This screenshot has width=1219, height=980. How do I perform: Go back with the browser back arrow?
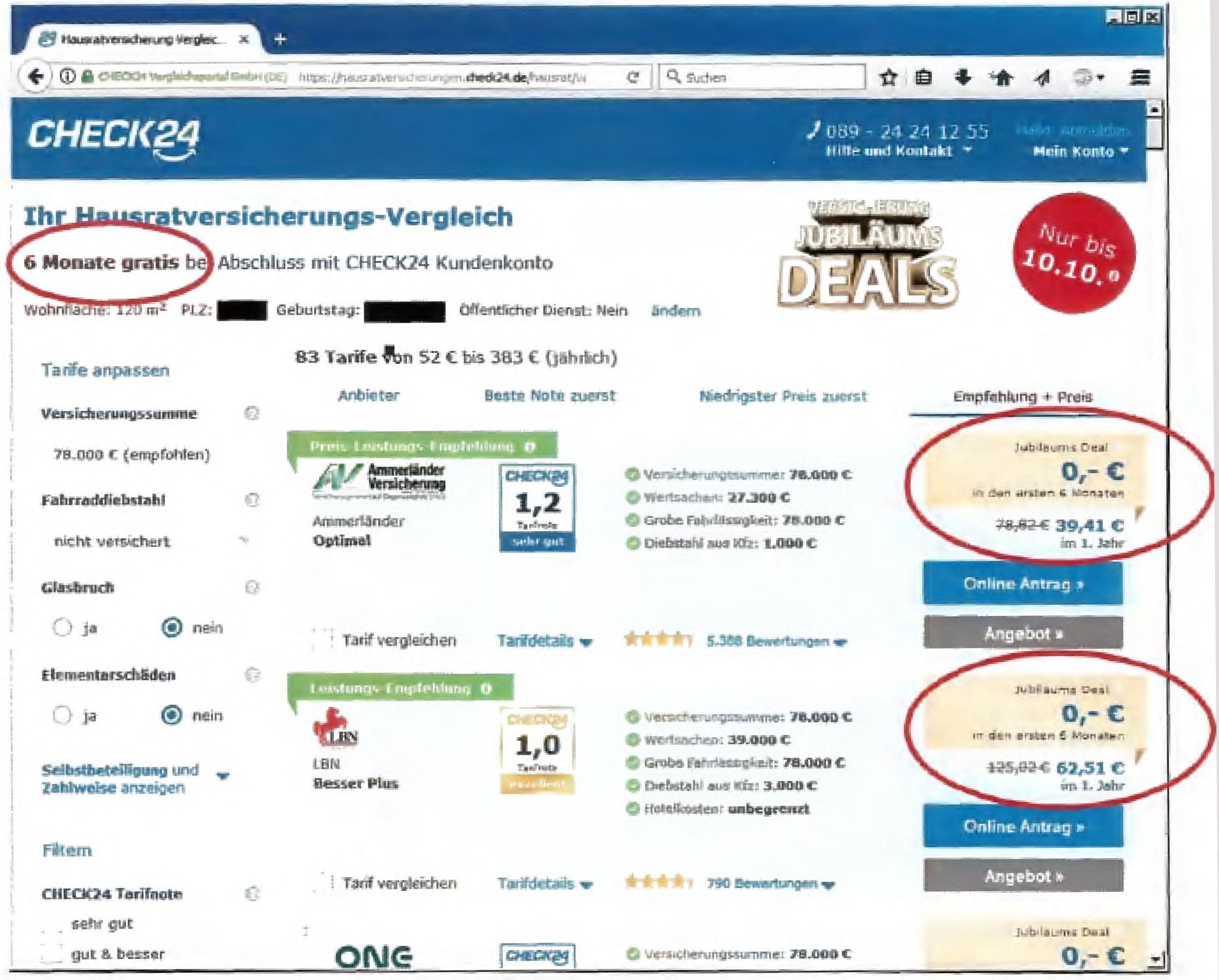[36, 76]
